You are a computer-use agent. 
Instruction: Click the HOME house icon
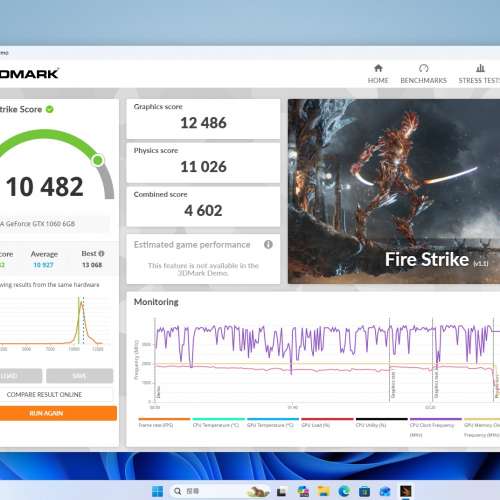pos(378,68)
